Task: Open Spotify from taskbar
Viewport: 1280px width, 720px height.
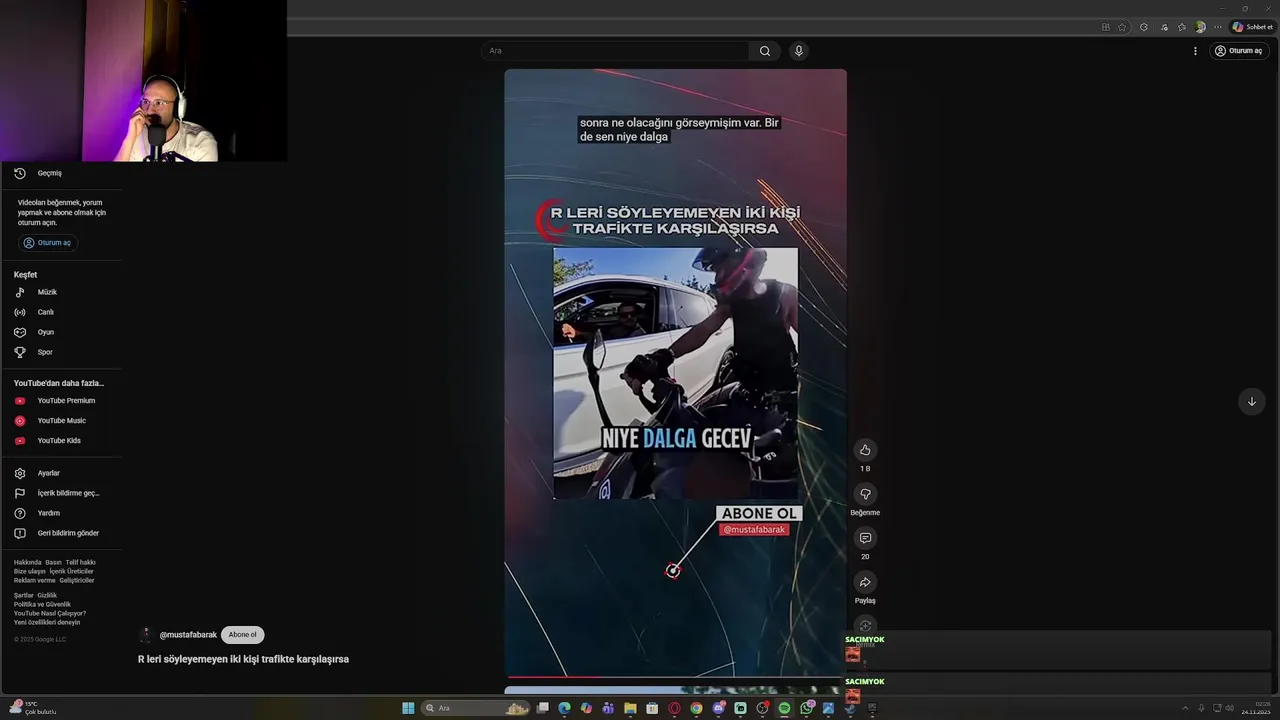Action: 784,708
